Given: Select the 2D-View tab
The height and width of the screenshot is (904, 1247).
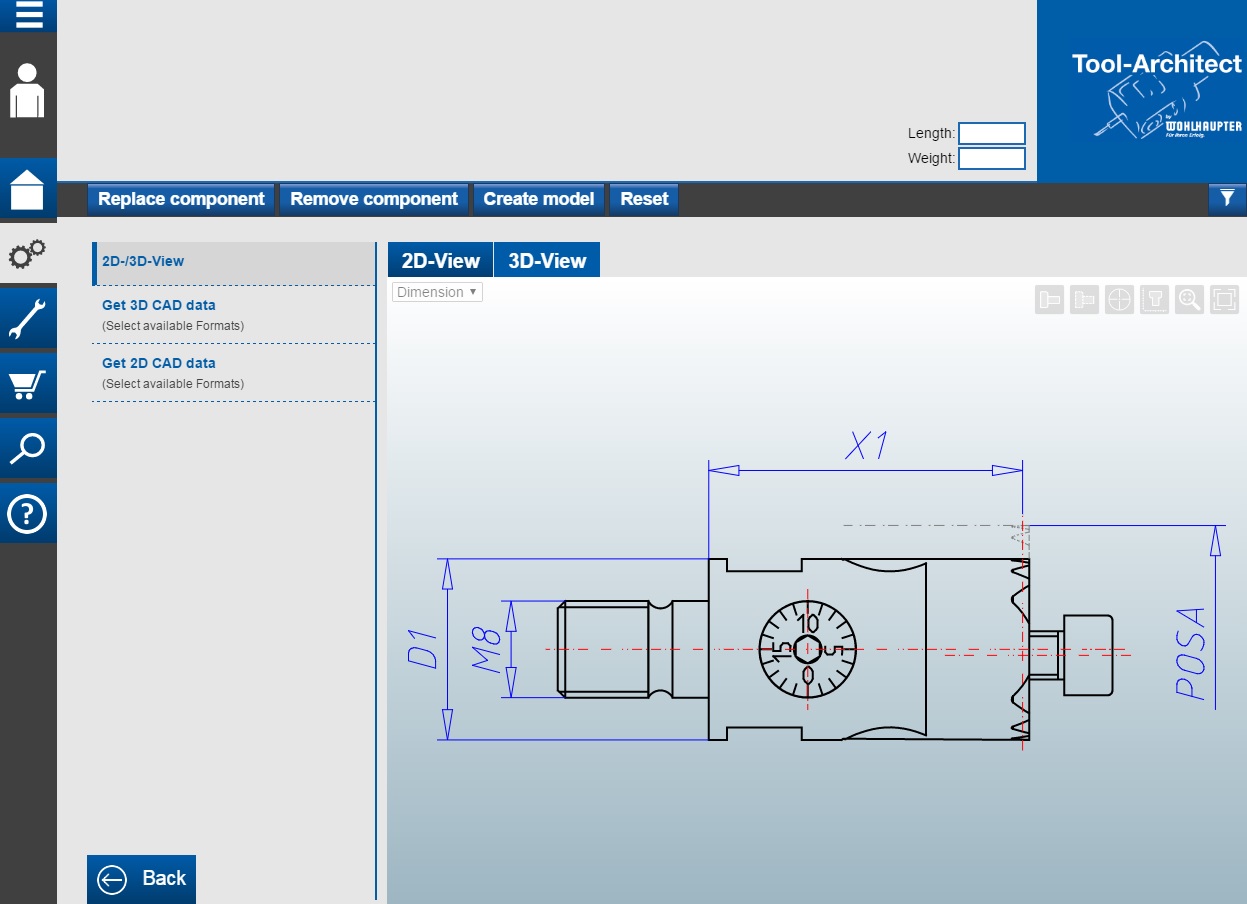Looking at the screenshot, I should tap(441, 261).
